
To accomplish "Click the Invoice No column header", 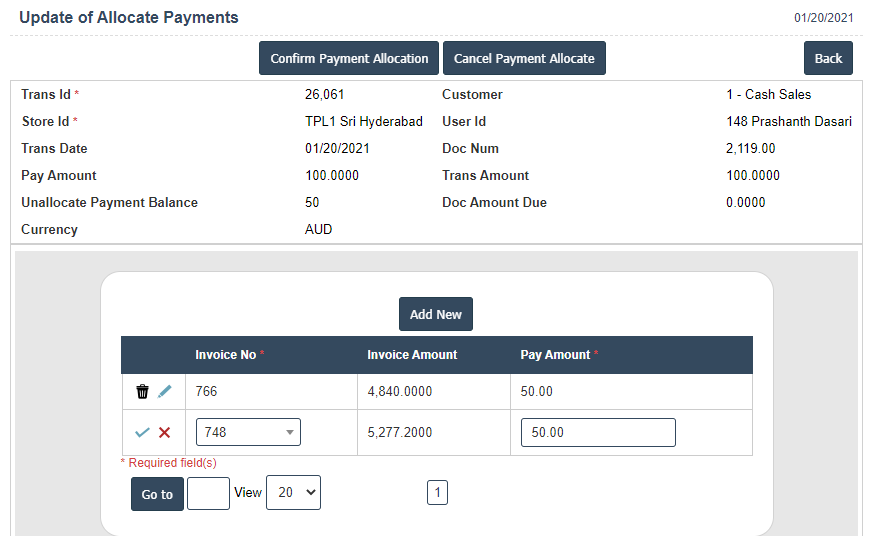I will (x=226, y=355).
